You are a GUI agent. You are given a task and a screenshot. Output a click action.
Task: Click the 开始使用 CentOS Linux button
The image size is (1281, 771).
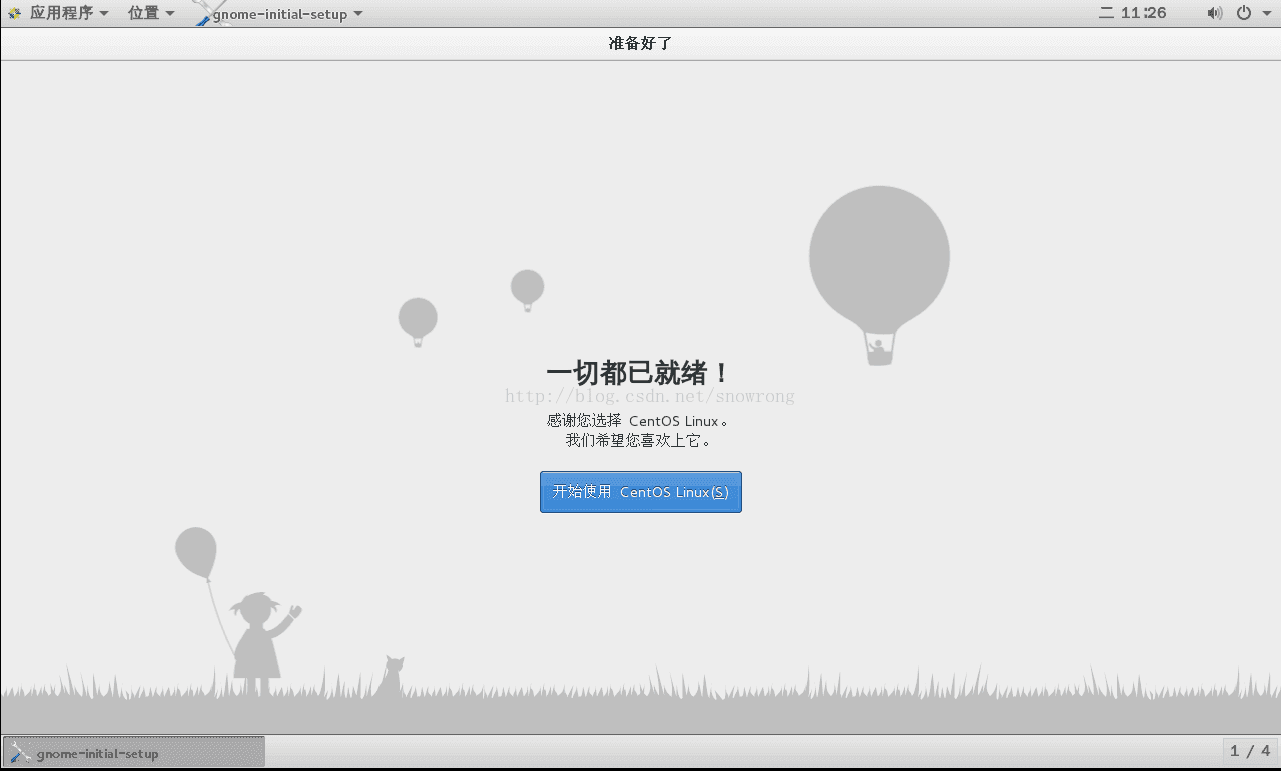point(640,492)
